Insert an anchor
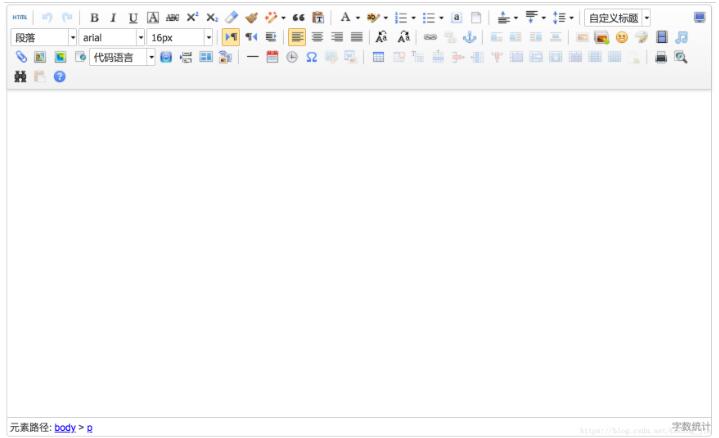The width and height of the screenshot is (719, 438). click(x=470, y=37)
